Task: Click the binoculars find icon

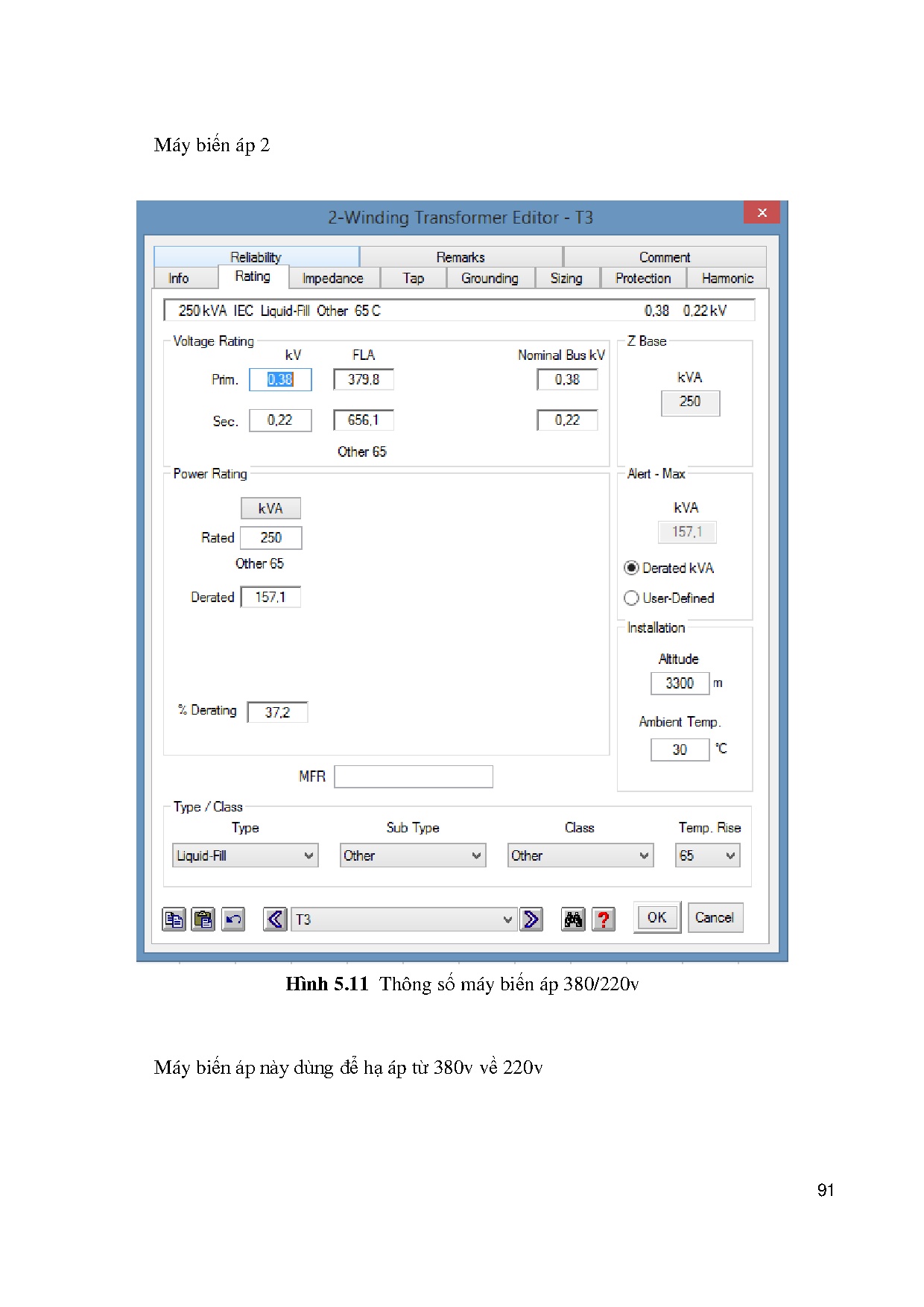Action: click(573, 920)
